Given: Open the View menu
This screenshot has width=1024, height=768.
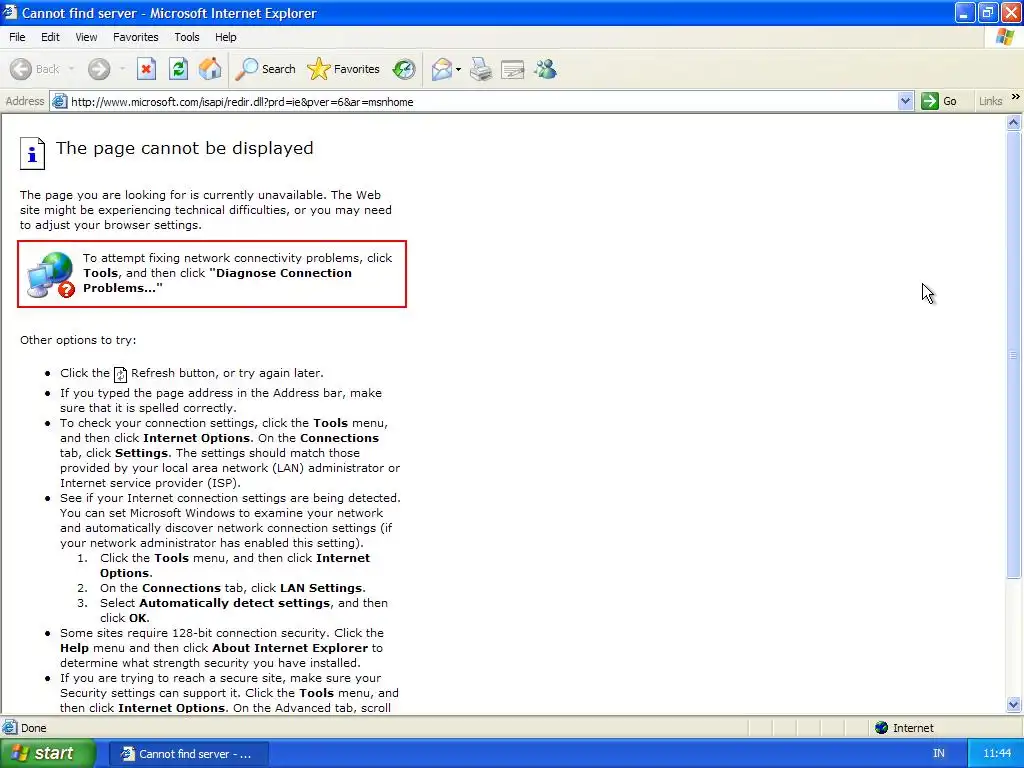Looking at the screenshot, I should point(86,37).
